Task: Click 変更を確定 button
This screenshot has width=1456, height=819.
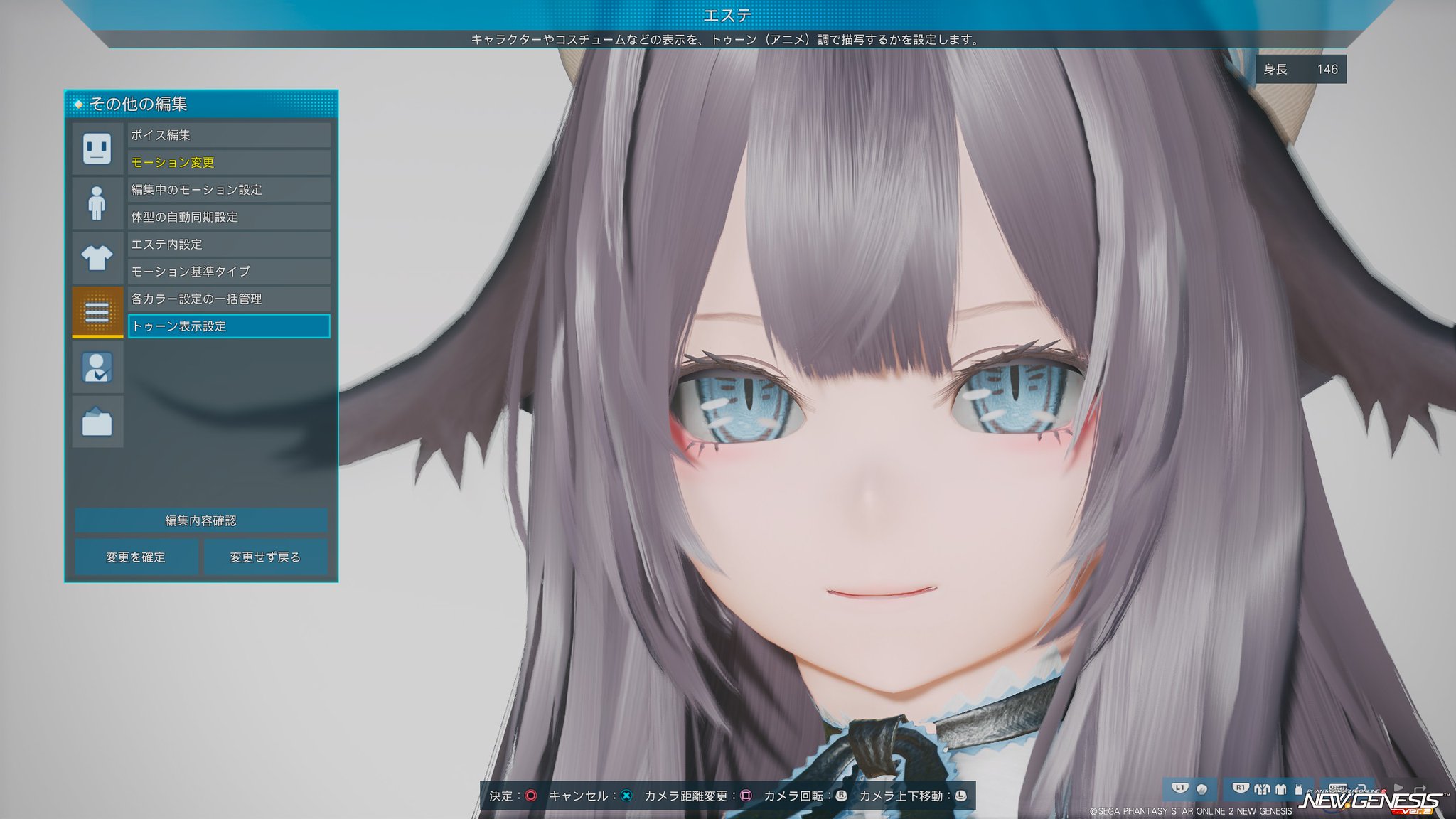Action: [x=136, y=557]
